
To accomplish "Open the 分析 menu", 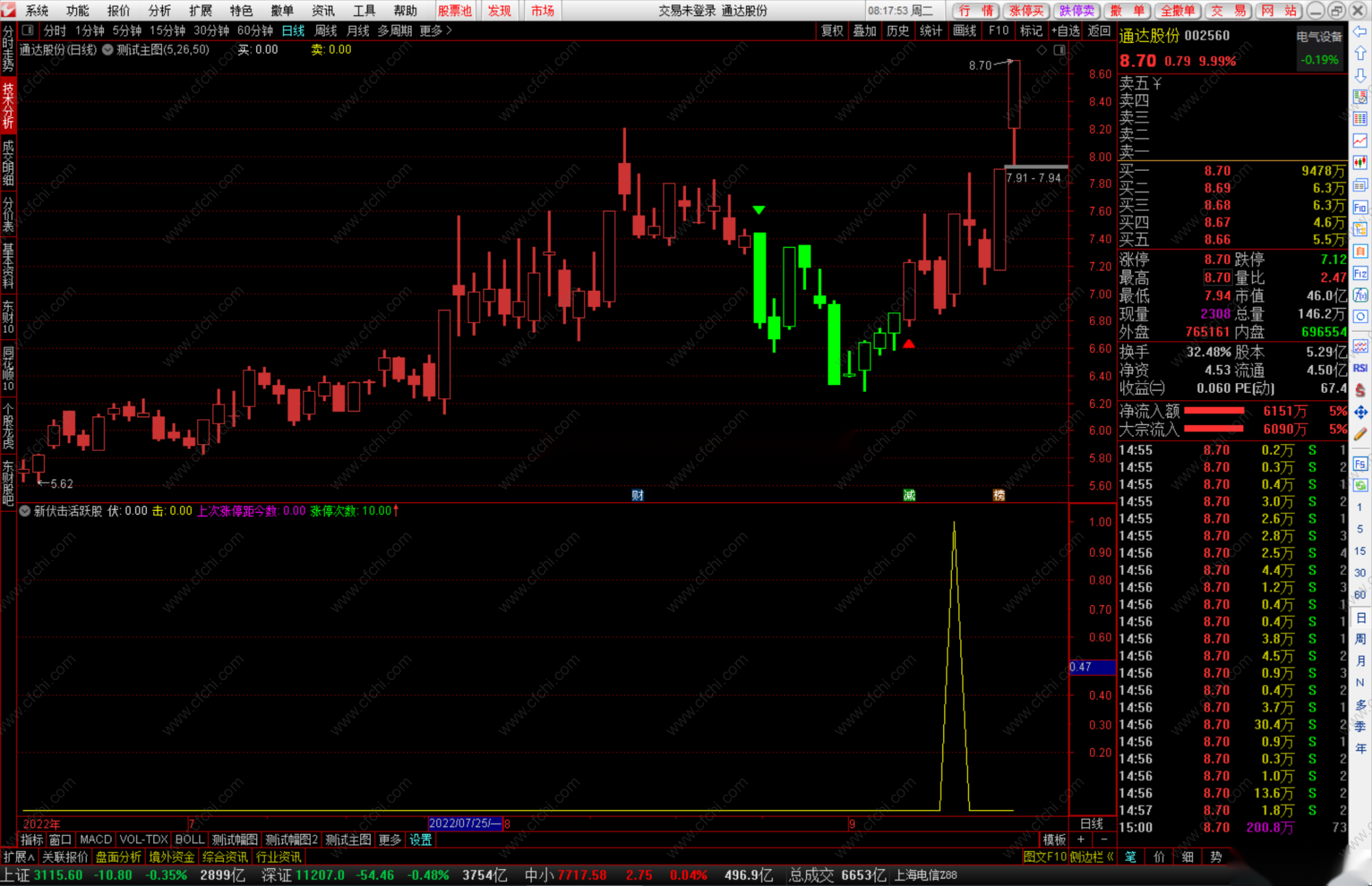I will (x=159, y=10).
